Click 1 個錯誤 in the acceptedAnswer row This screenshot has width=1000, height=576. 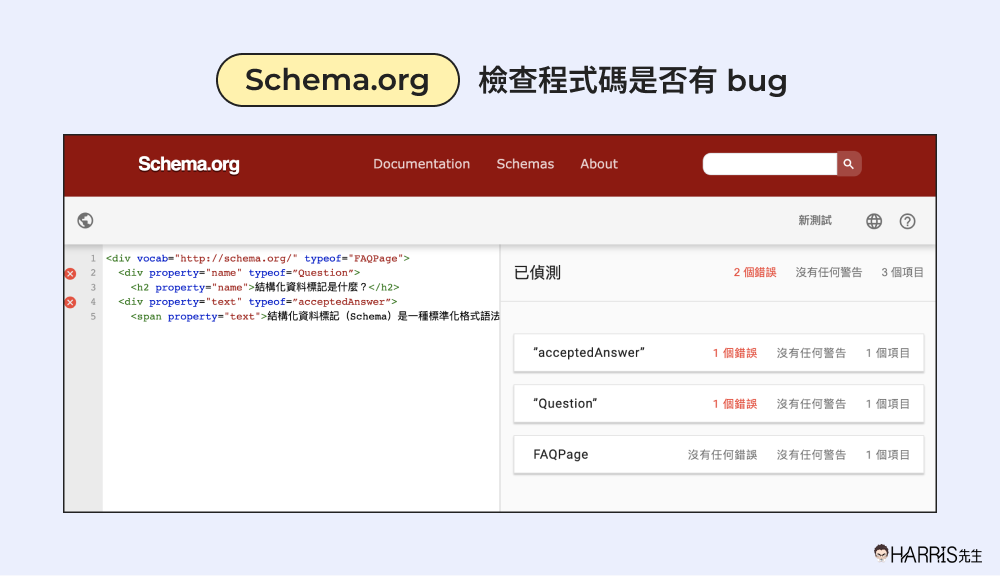(x=735, y=353)
